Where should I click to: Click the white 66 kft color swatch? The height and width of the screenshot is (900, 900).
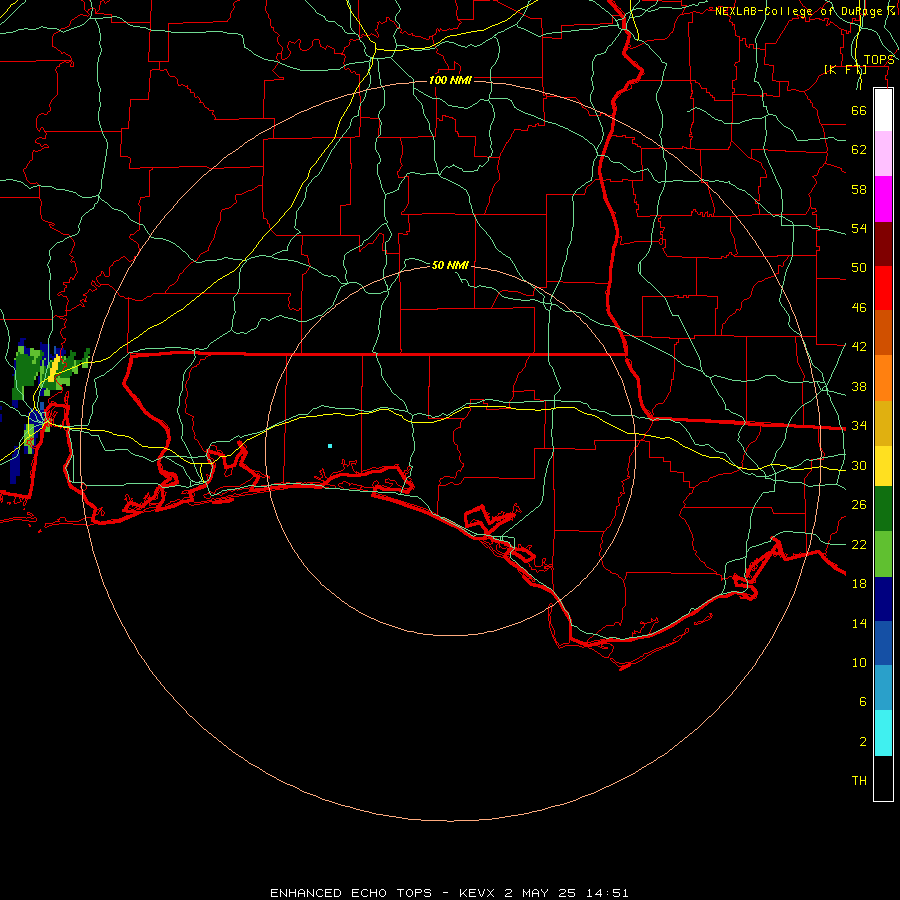(883, 110)
